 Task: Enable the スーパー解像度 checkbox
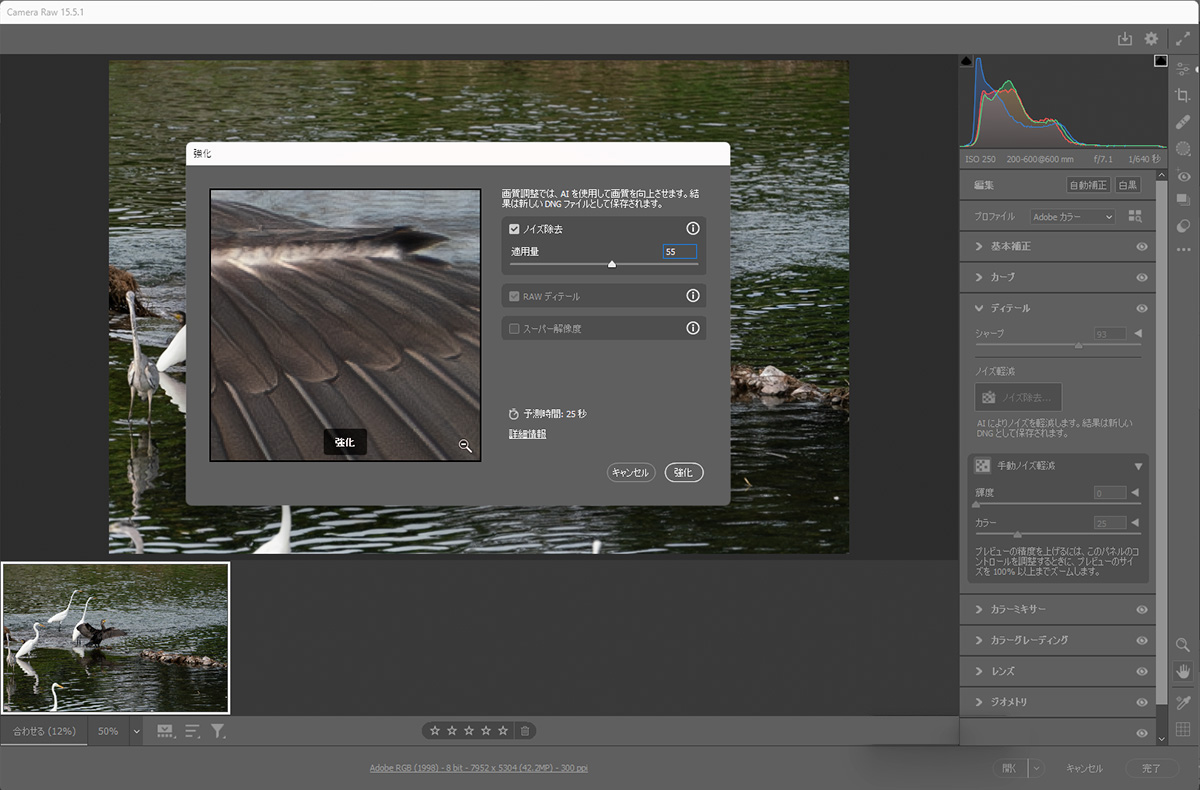click(514, 328)
